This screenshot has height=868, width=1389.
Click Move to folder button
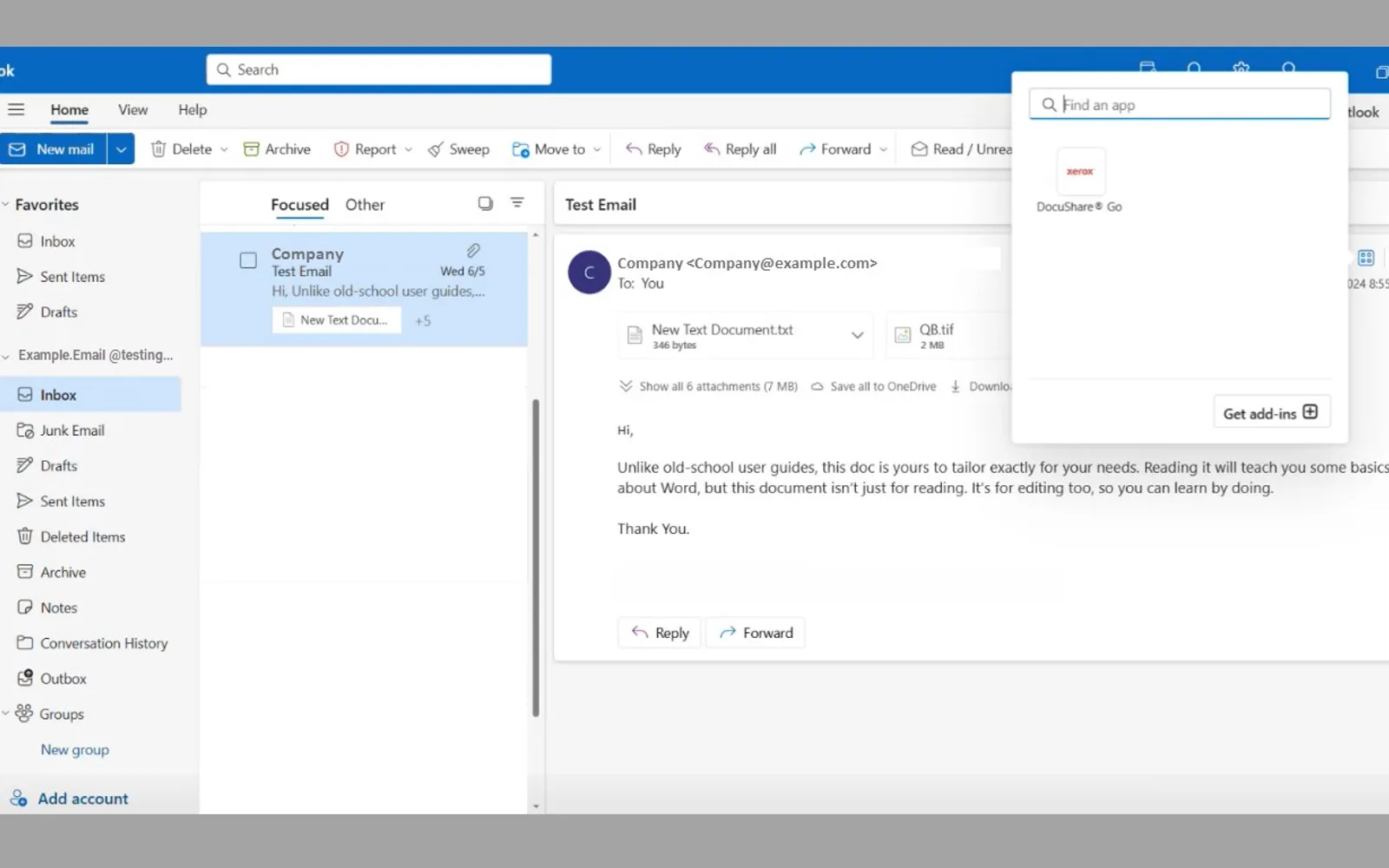point(549,149)
